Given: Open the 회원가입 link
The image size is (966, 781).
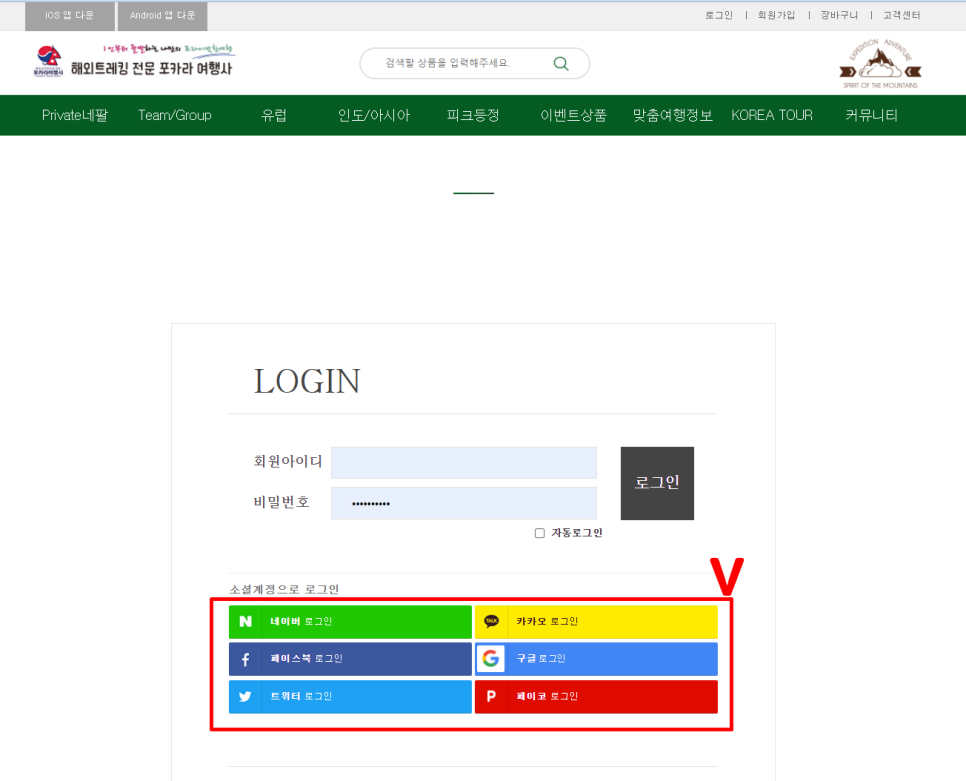Looking at the screenshot, I should point(776,15).
